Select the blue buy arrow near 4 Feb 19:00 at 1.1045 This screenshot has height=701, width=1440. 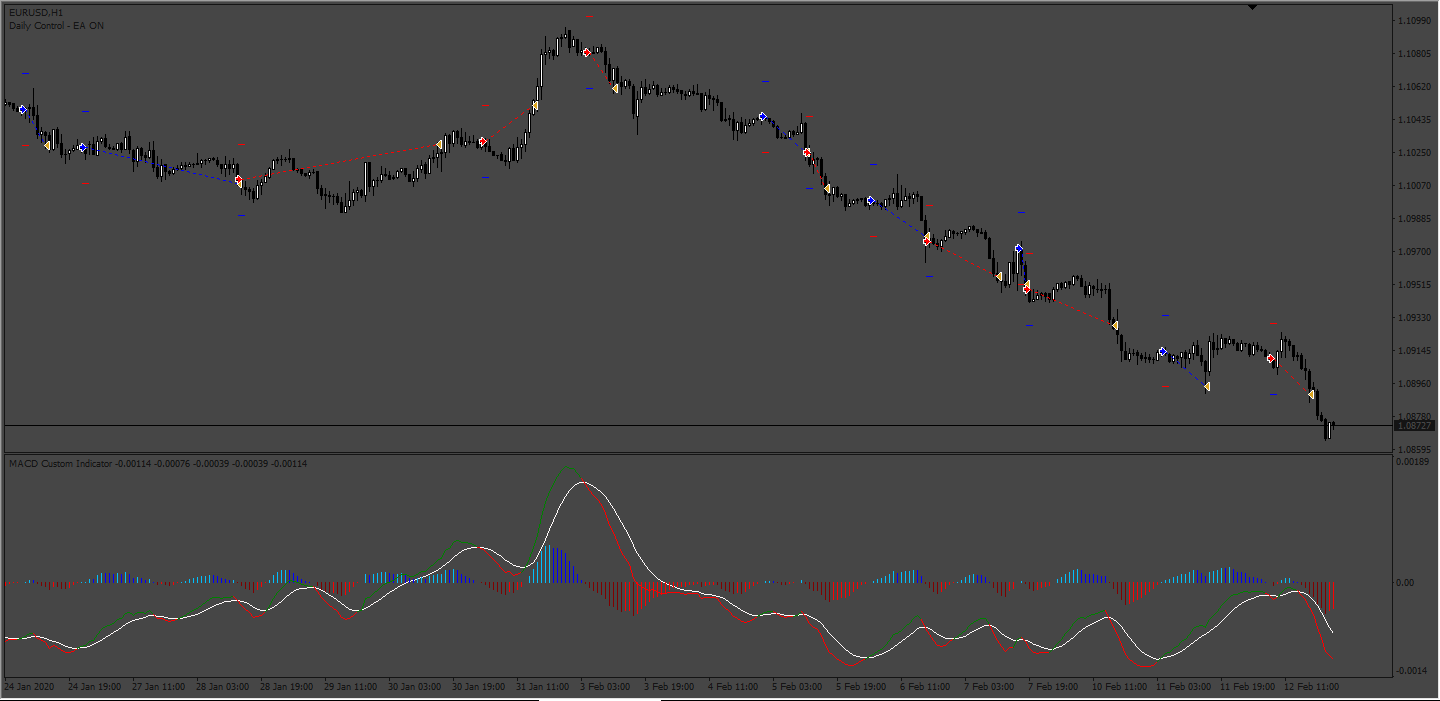pyautogui.click(x=762, y=116)
